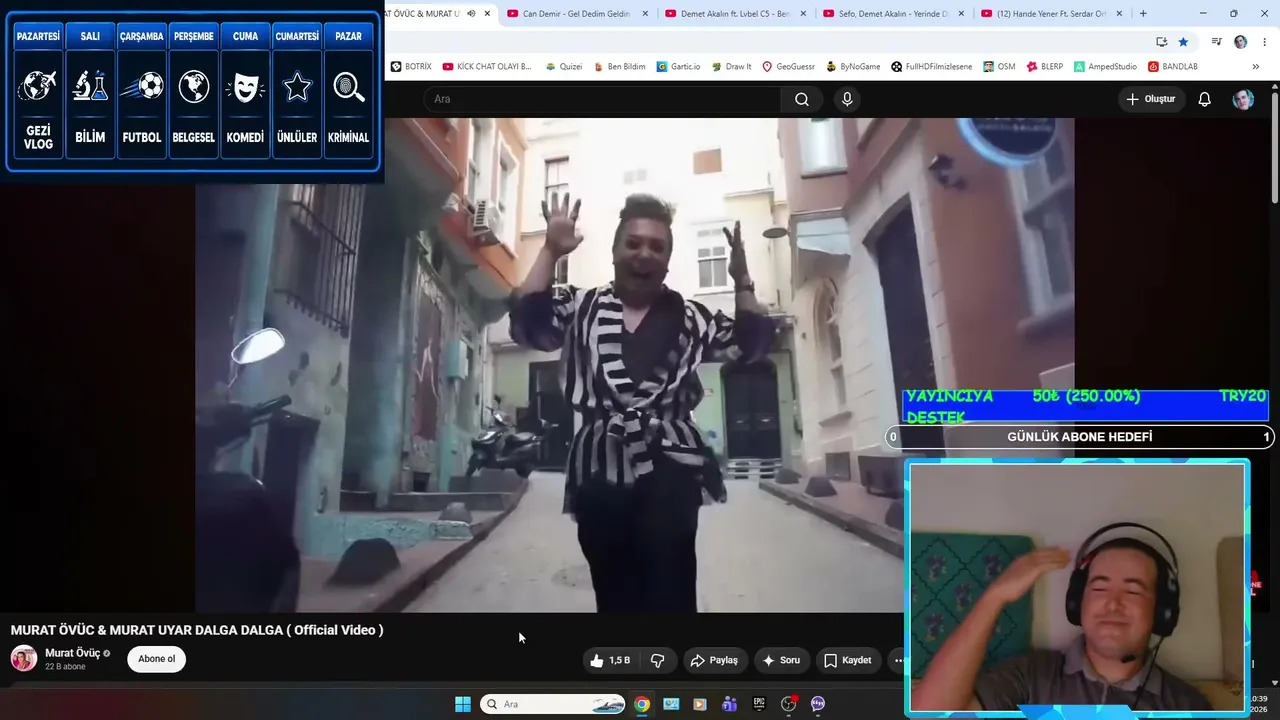The height and width of the screenshot is (720, 1280).
Task: Click the install/cast screen icon in address bar
Action: tap(1161, 42)
